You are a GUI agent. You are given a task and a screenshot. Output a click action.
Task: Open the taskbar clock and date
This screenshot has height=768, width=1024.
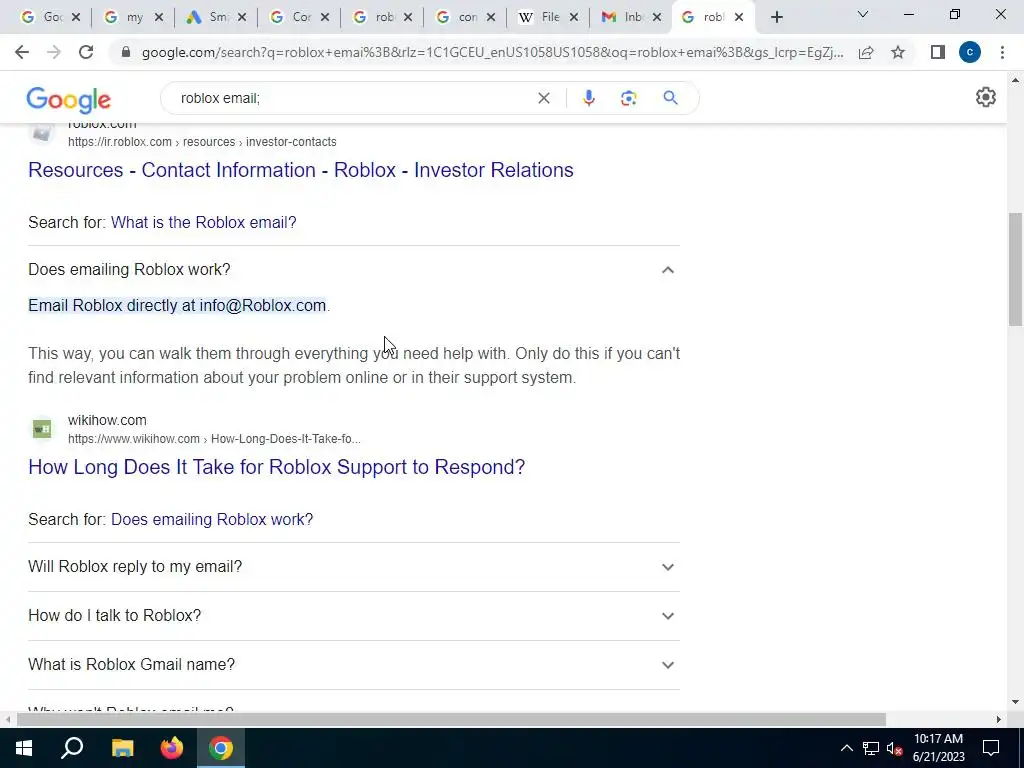tap(938, 748)
